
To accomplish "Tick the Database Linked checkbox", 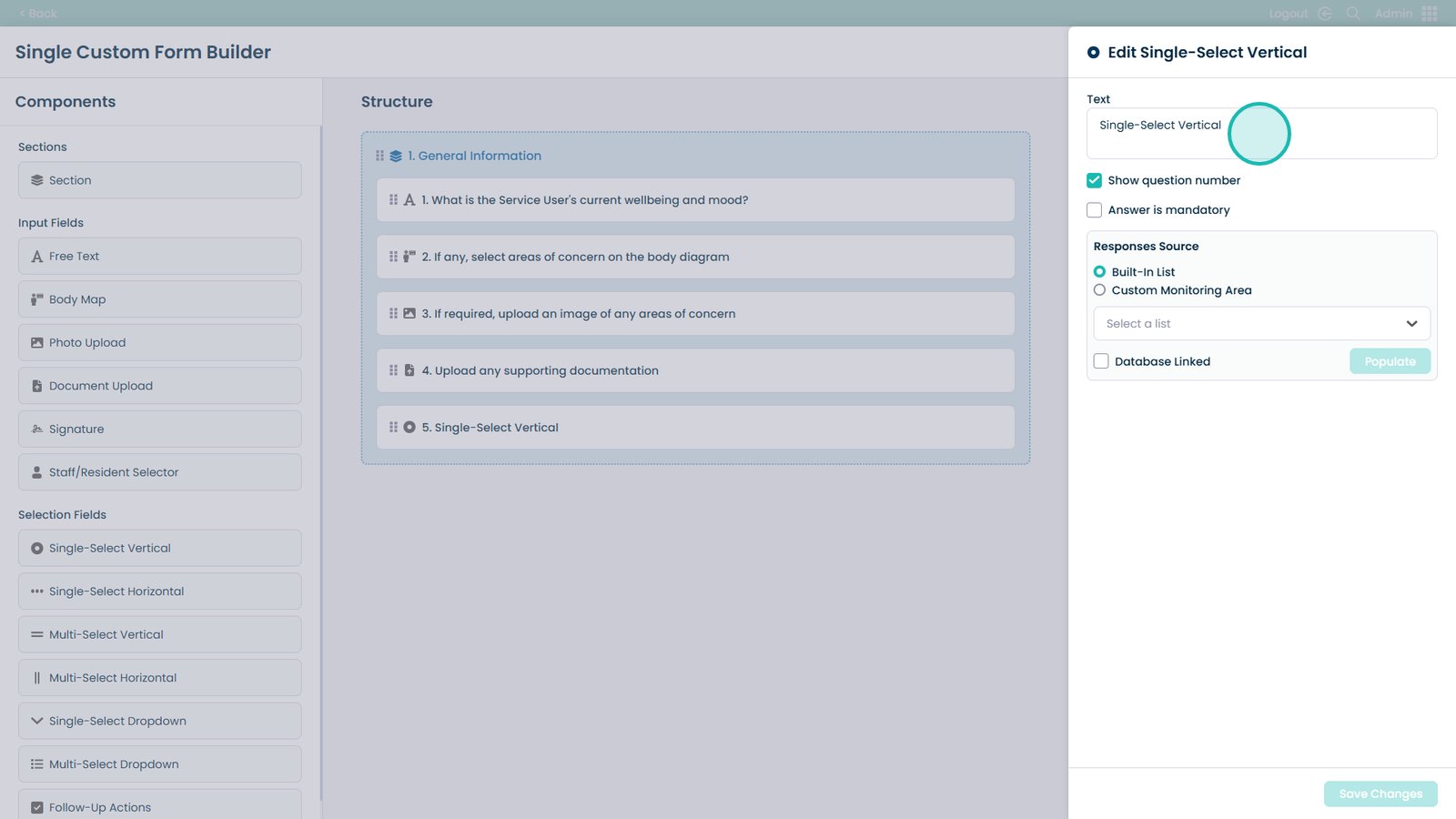I will click(x=1101, y=361).
